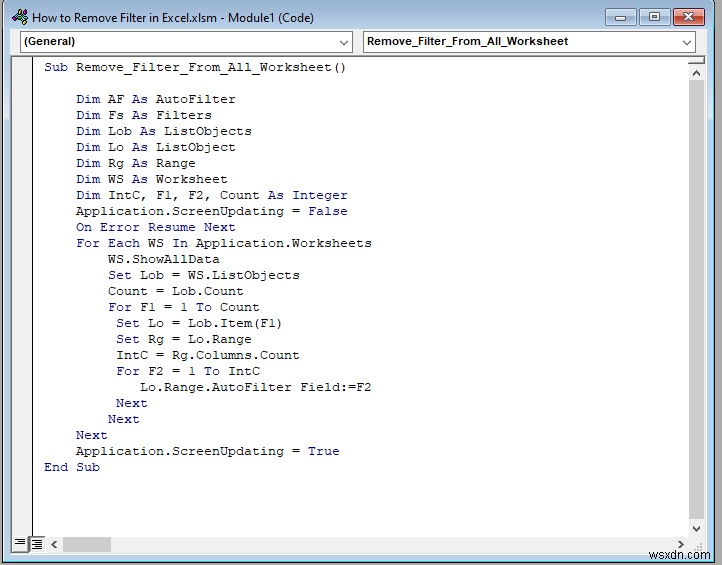Click the split bar above scrollbar
722x565 pixels.
(x=696, y=60)
